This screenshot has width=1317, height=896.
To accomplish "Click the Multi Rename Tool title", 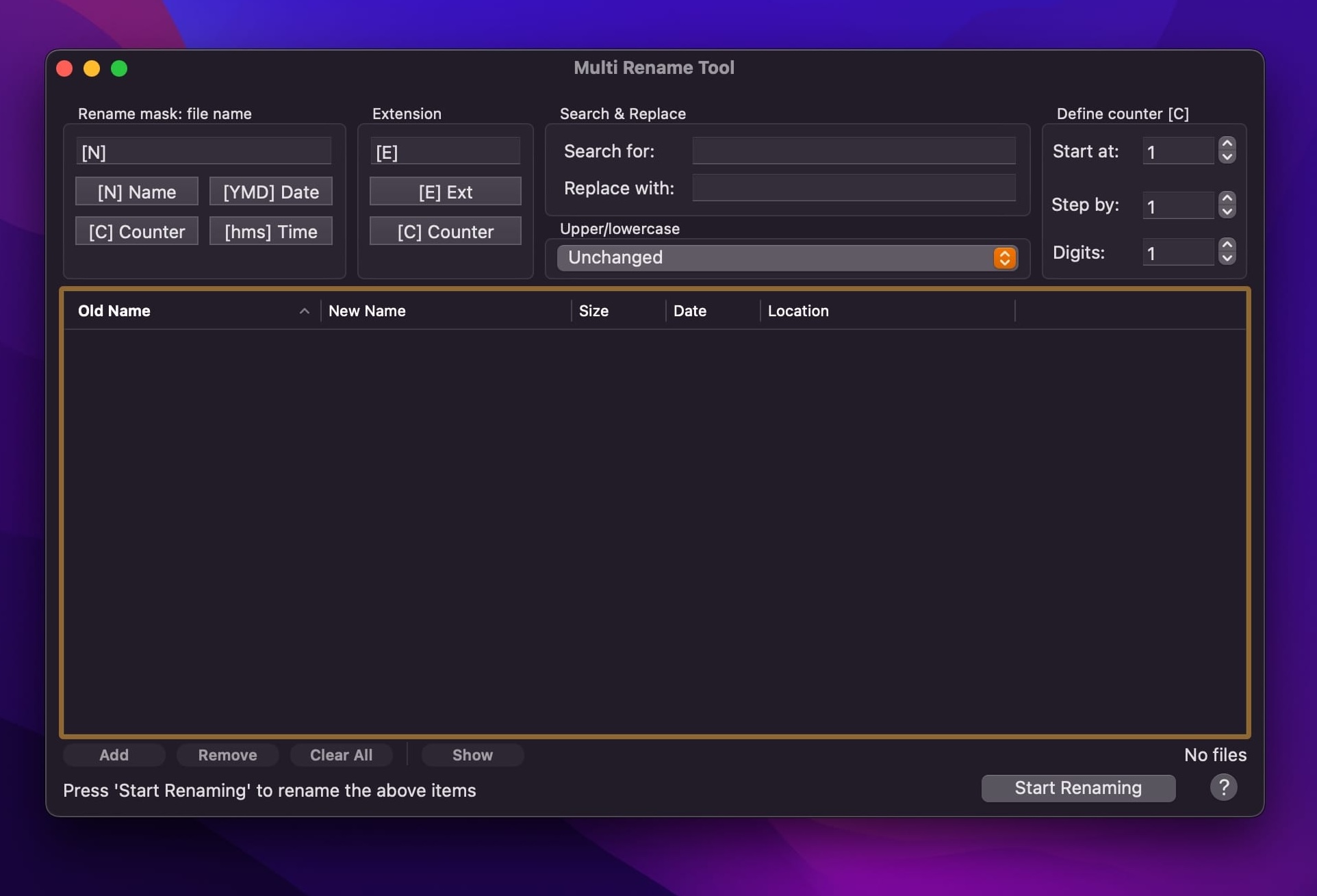I will coord(654,68).
